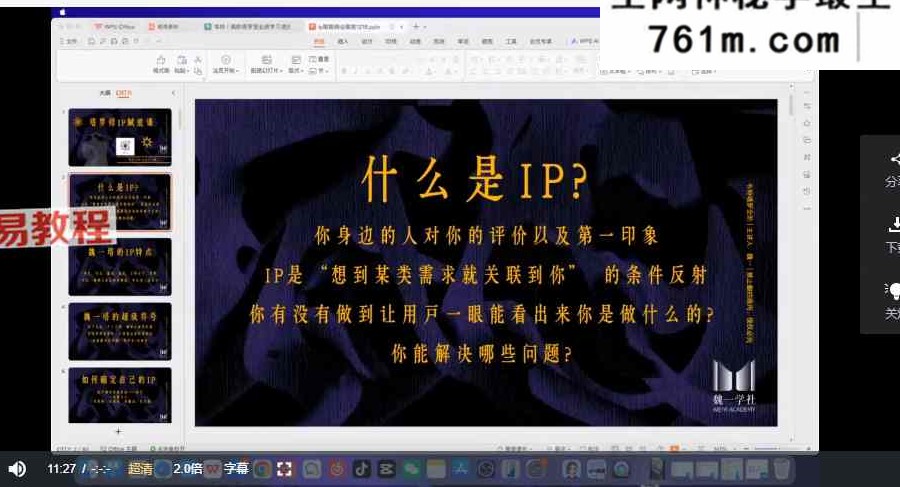Switch to the slides (幻灯片) panel tab
The height and width of the screenshot is (487, 900).
123,92
